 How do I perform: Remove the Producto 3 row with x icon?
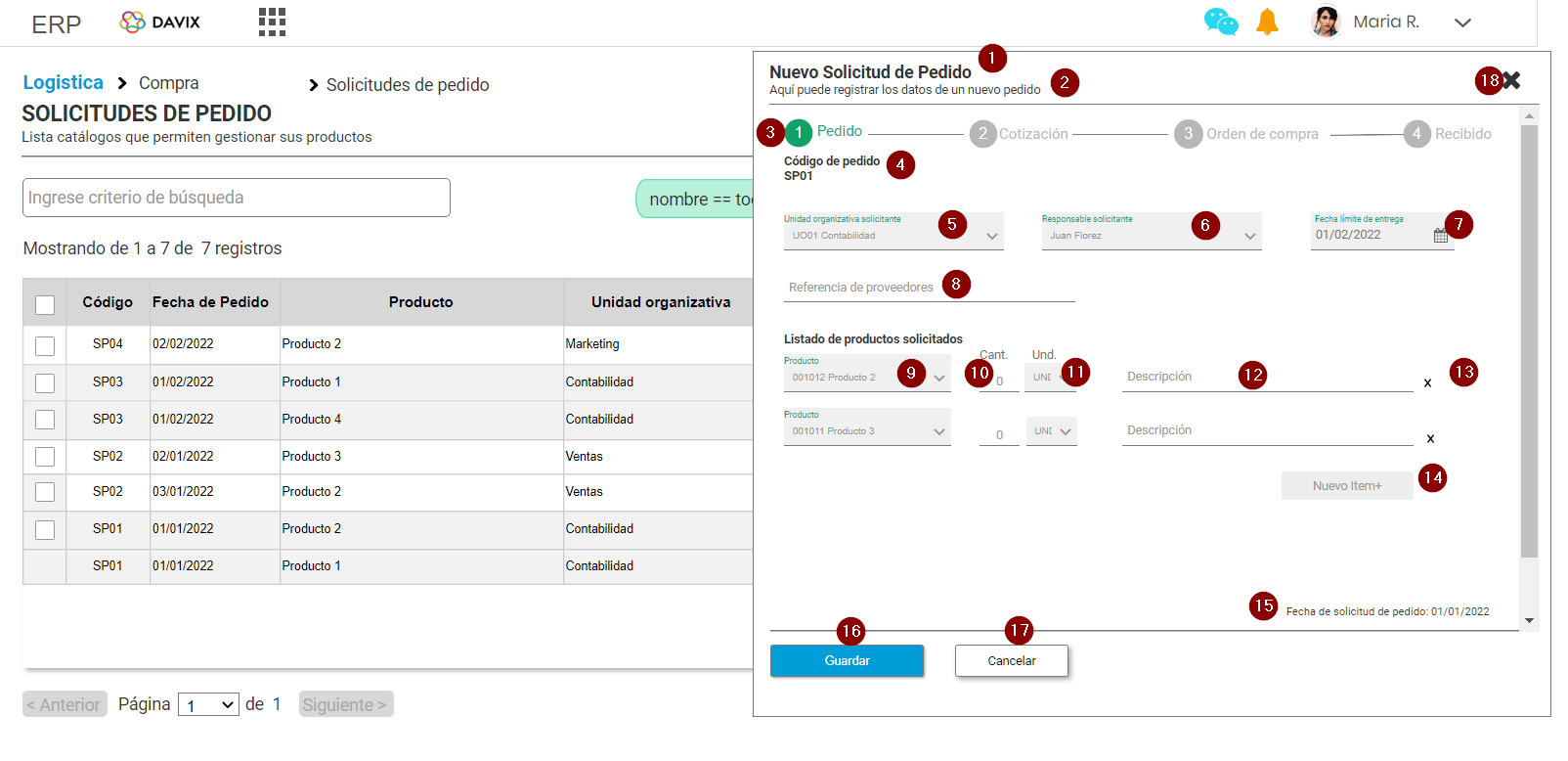tap(1430, 439)
